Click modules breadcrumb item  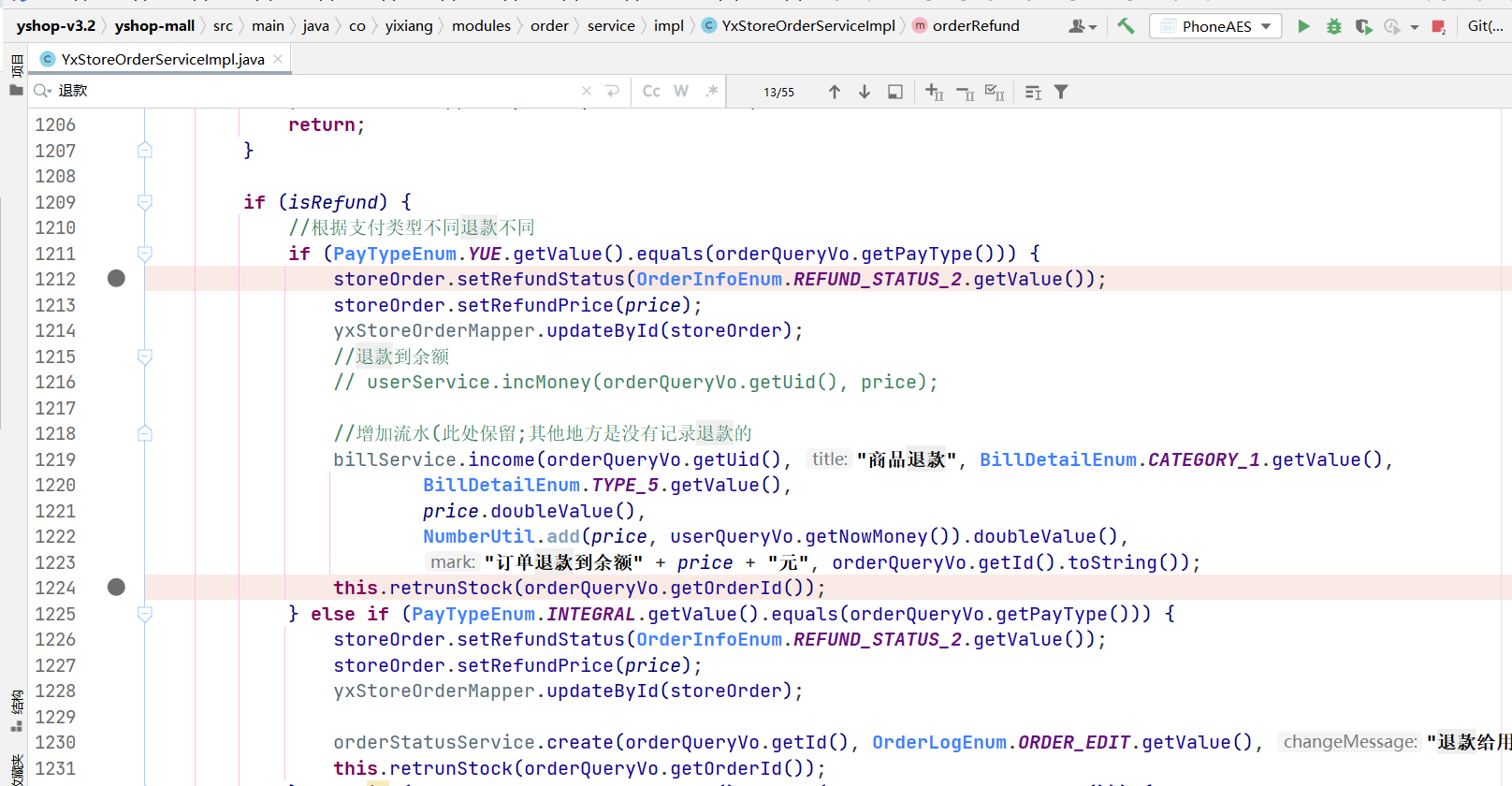point(481,26)
